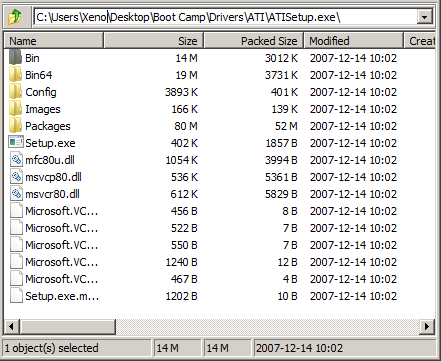Sort by the Modified column header
This screenshot has height=361, width=441.
click(354, 41)
